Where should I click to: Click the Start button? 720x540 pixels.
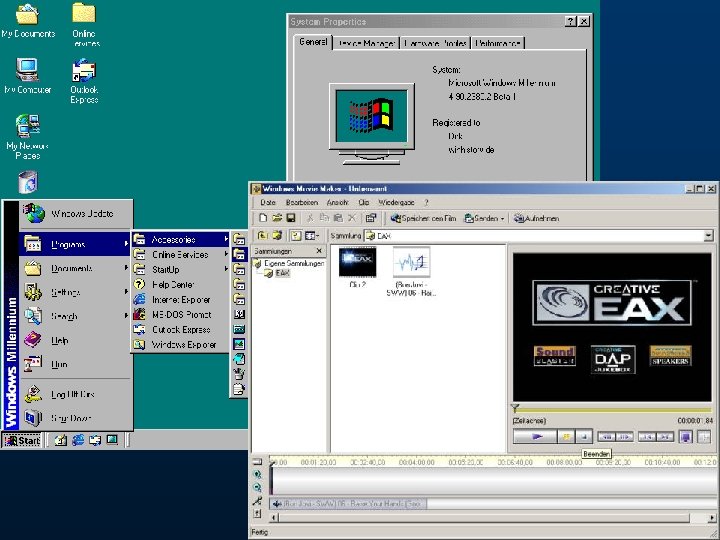coord(22,441)
